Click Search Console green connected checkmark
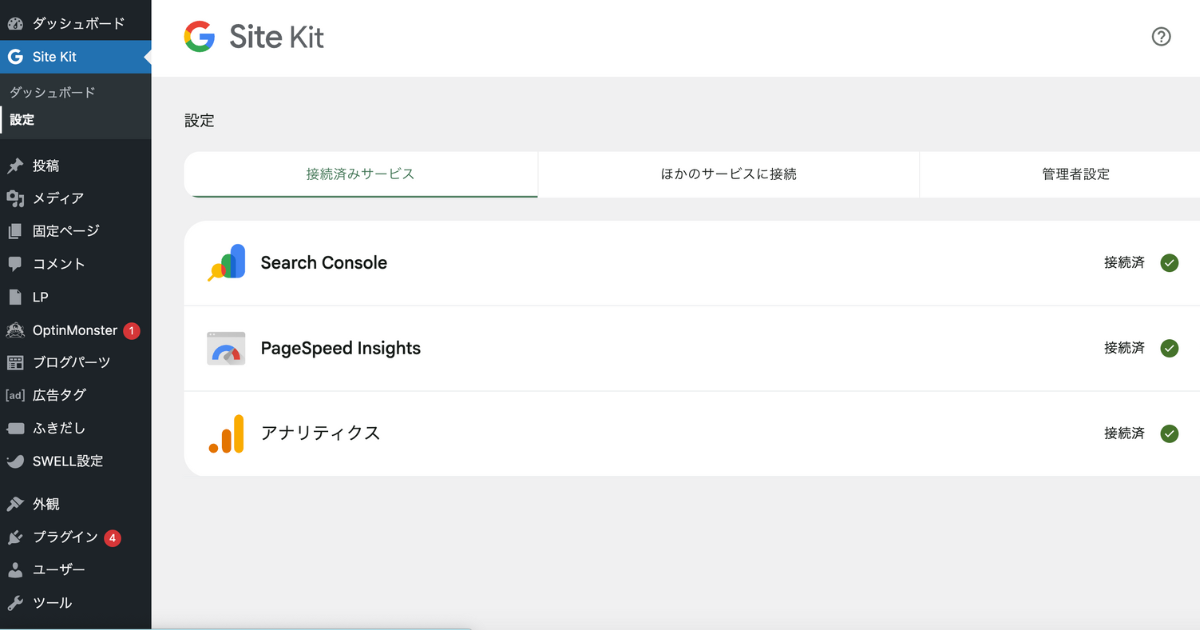Screen dimensions: 1200x630 1169,263
